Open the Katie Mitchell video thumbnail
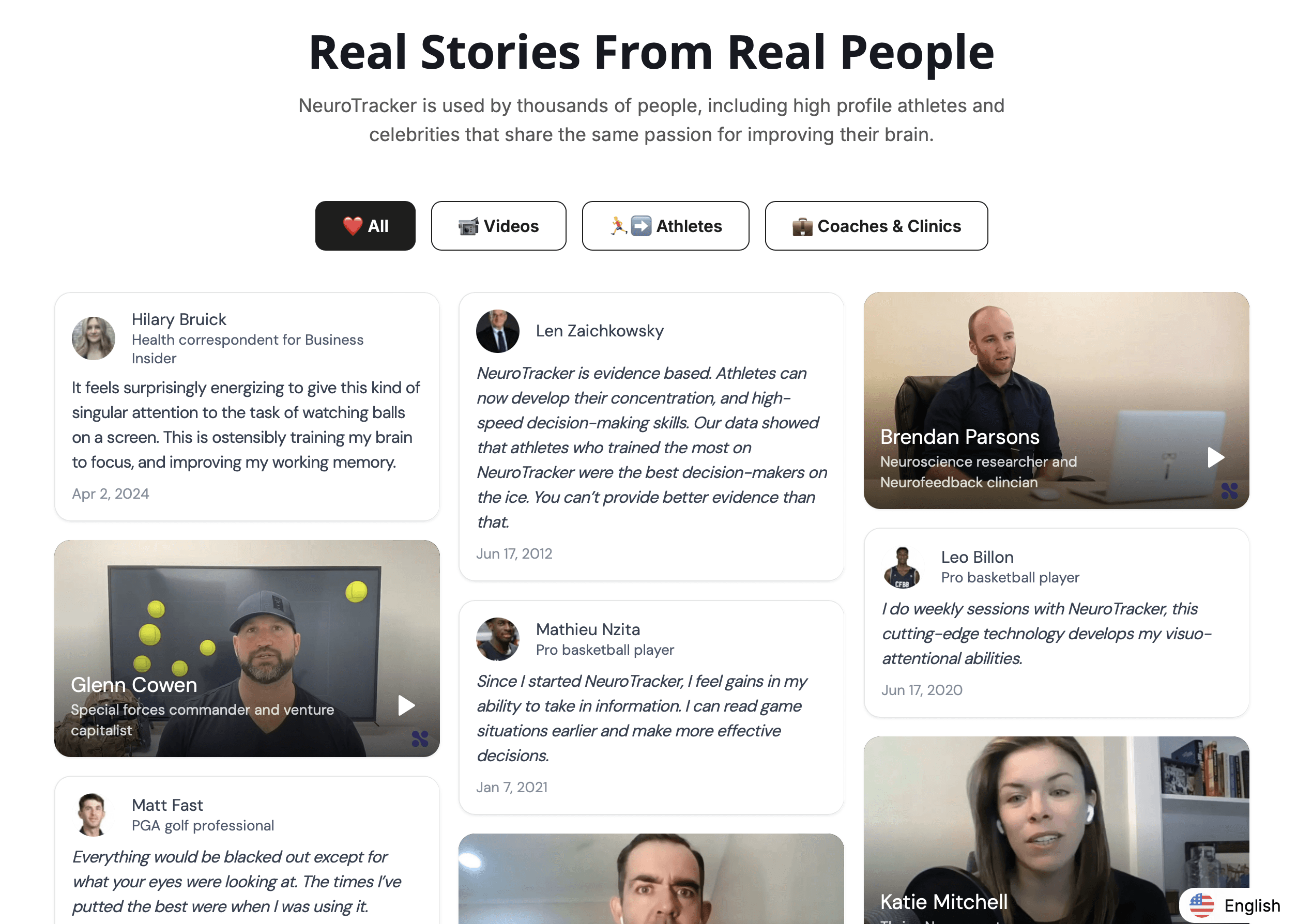The height and width of the screenshot is (924, 1312). click(x=1056, y=830)
